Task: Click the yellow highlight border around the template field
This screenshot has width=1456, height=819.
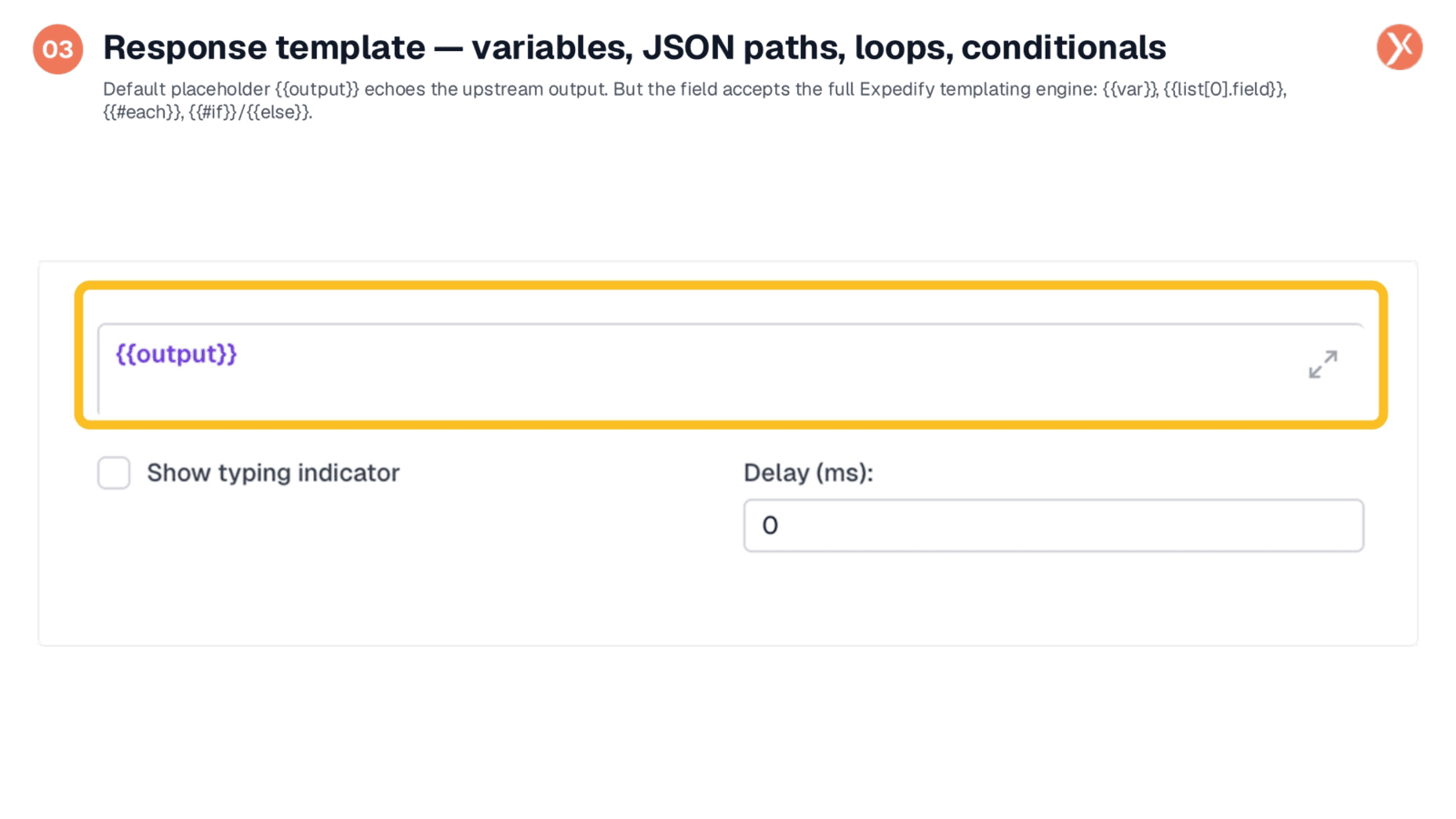Action: 731,286
